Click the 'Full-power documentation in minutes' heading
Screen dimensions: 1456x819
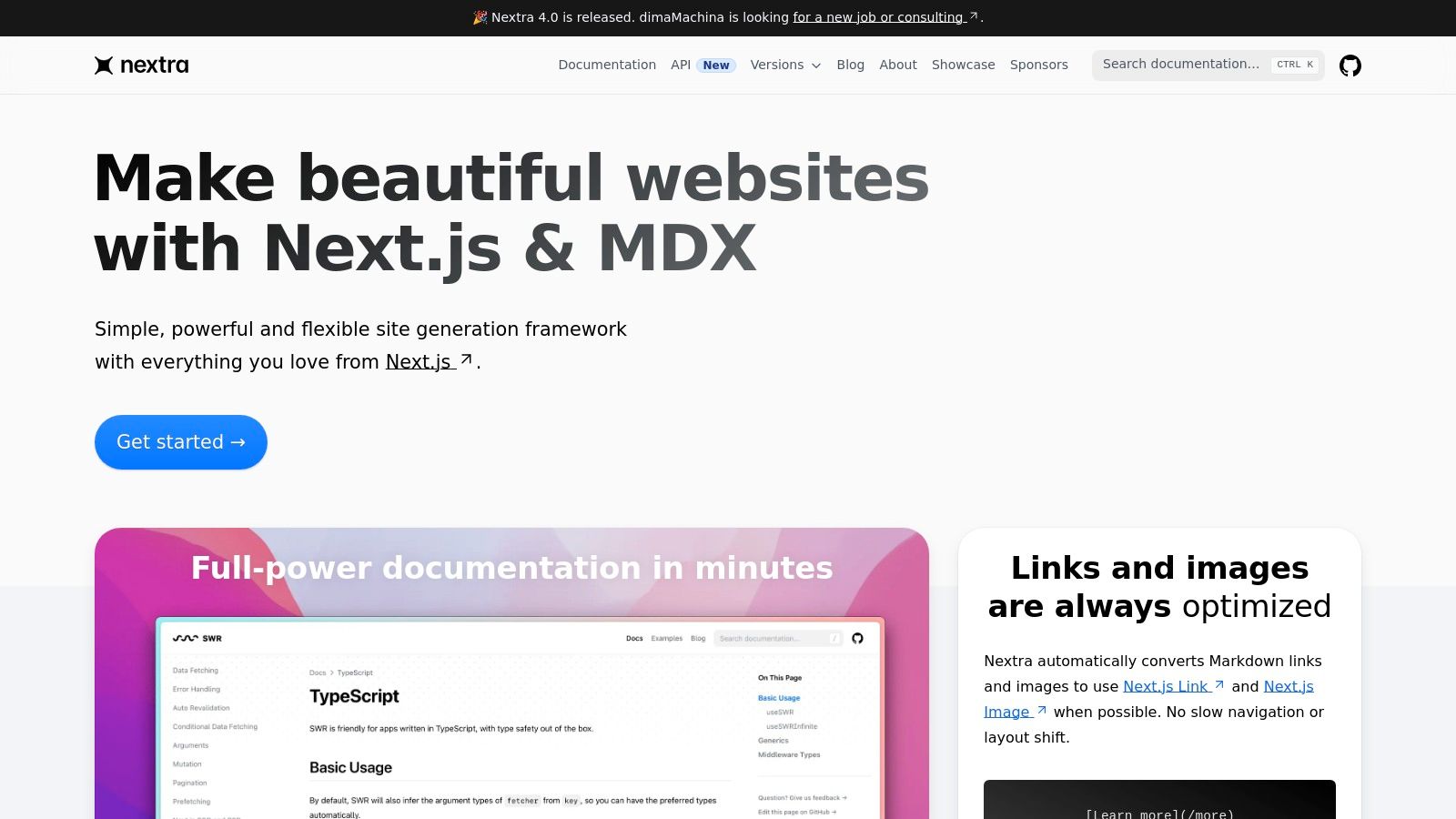coord(511,568)
